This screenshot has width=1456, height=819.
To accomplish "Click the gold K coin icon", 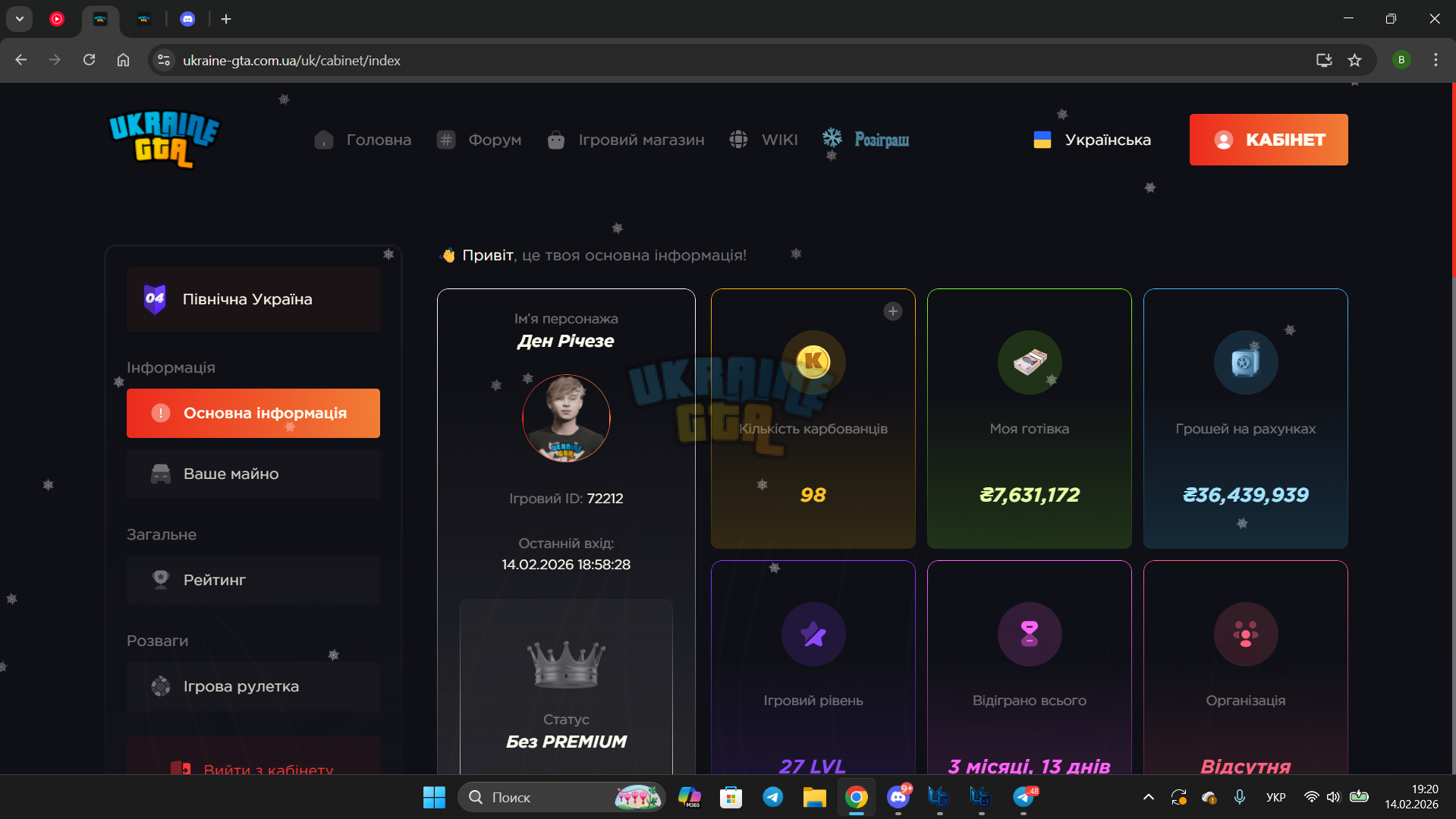I will pos(813,362).
